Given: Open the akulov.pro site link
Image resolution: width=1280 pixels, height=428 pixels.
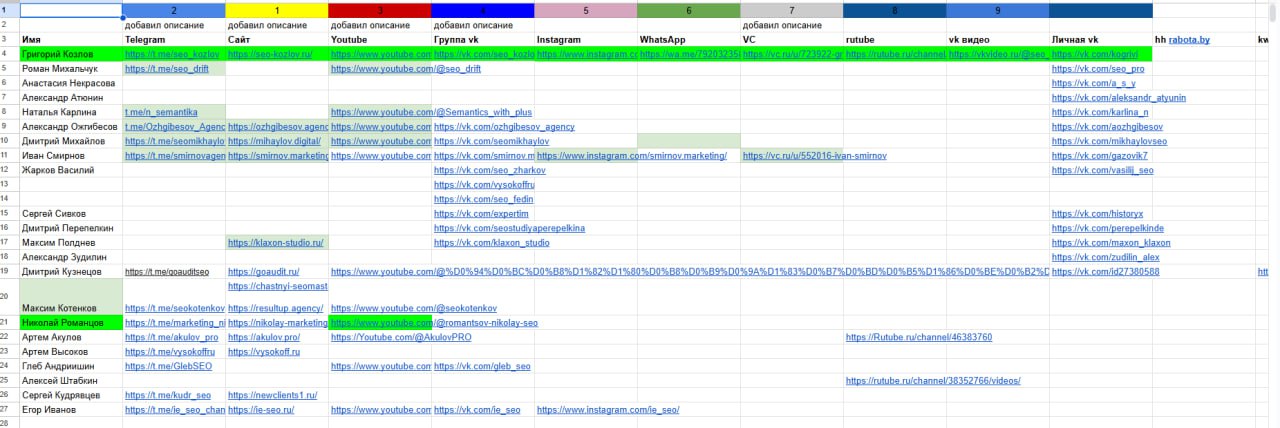Looking at the screenshot, I should pyautogui.click(x=262, y=337).
